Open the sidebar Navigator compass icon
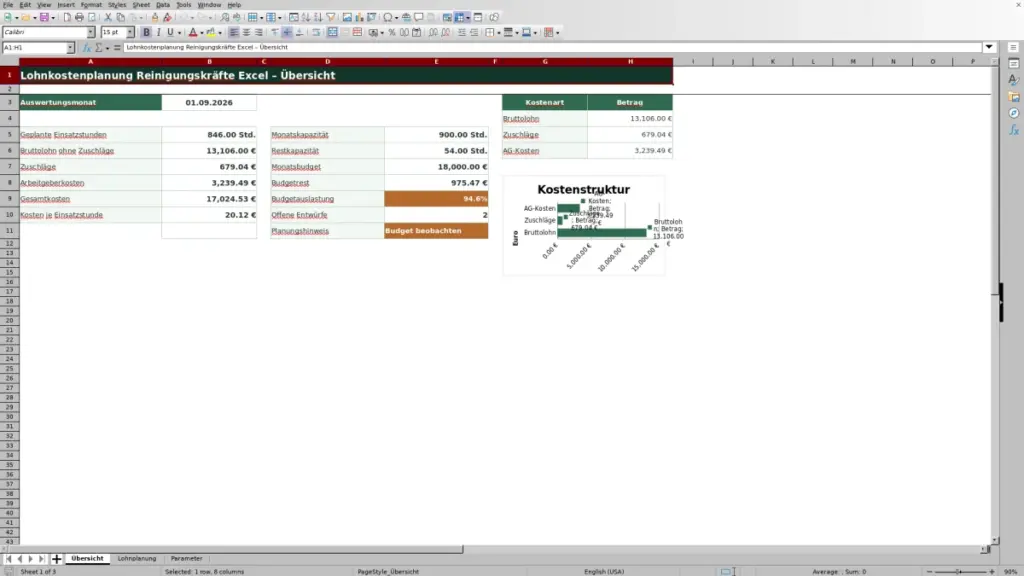1024x576 pixels. [1014, 113]
